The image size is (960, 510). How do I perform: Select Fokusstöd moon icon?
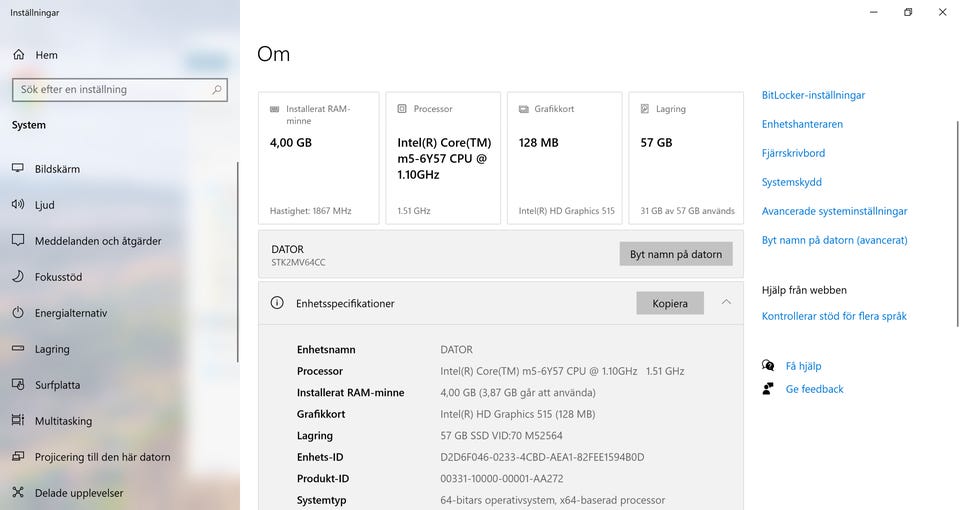18,277
